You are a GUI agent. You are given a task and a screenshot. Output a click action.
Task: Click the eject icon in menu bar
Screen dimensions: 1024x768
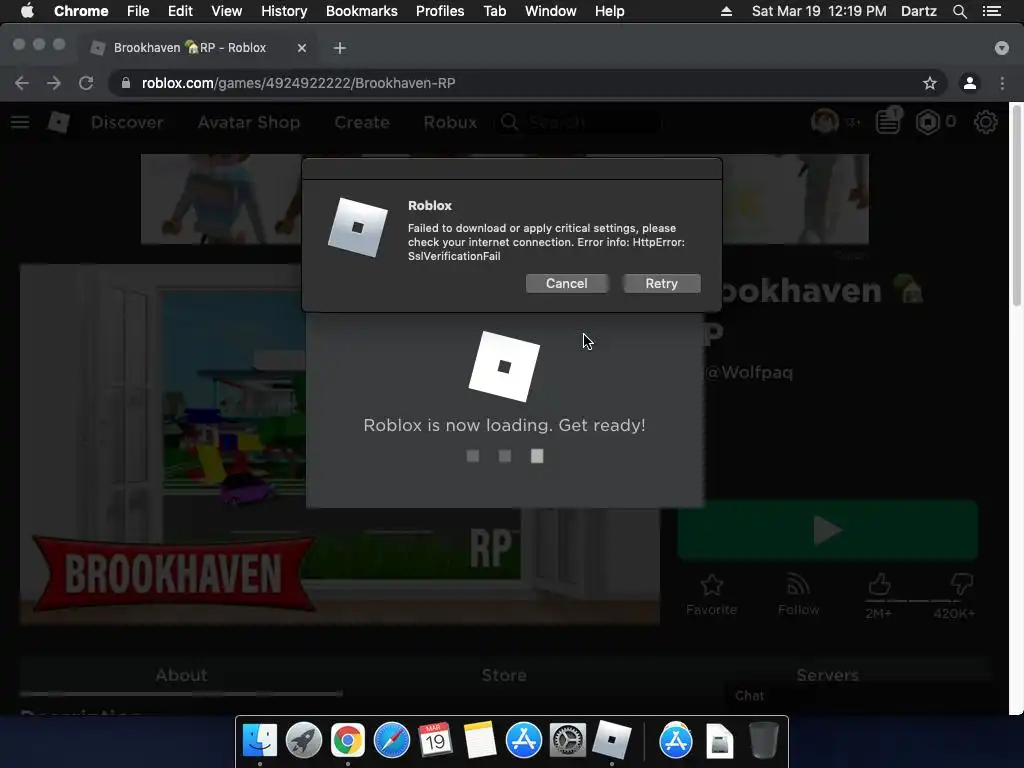click(x=726, y=11)
